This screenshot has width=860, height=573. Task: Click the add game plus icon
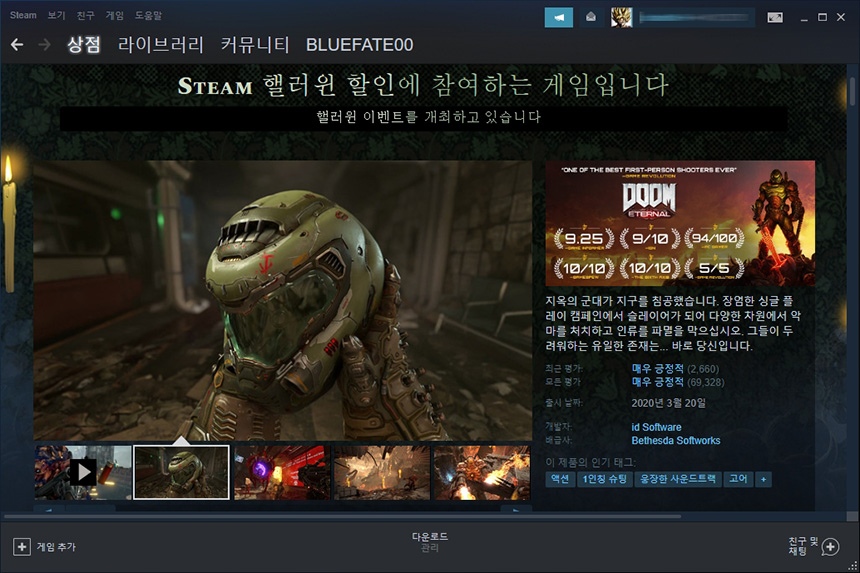(x=21, y=547)
